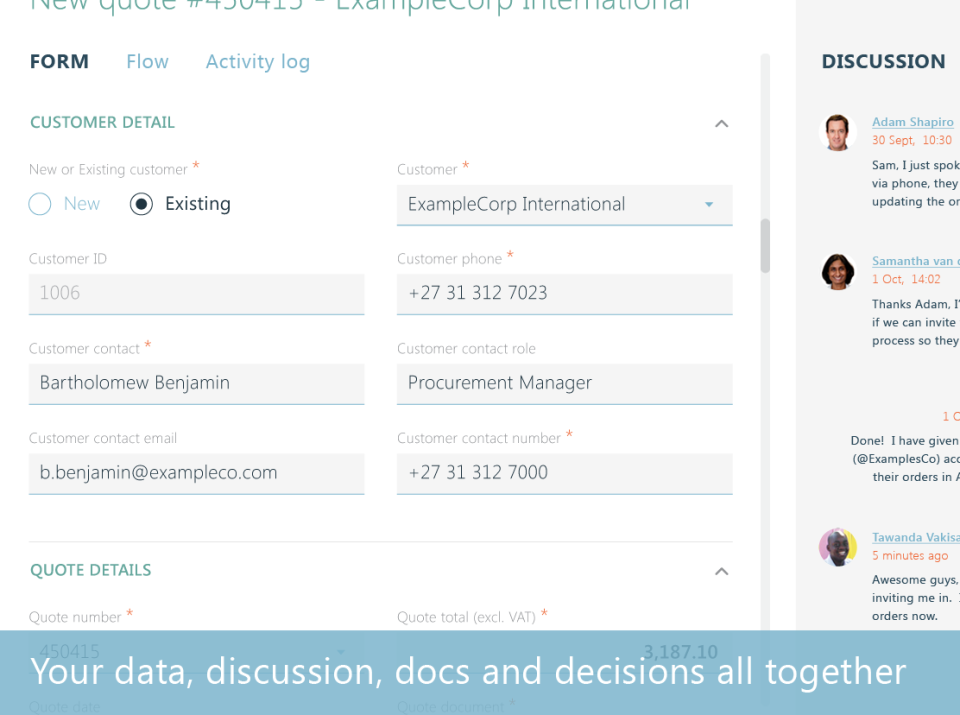Click Samantha's avatar picture
Viewport: 960px width, 715px height.
(x=837, y=271)
